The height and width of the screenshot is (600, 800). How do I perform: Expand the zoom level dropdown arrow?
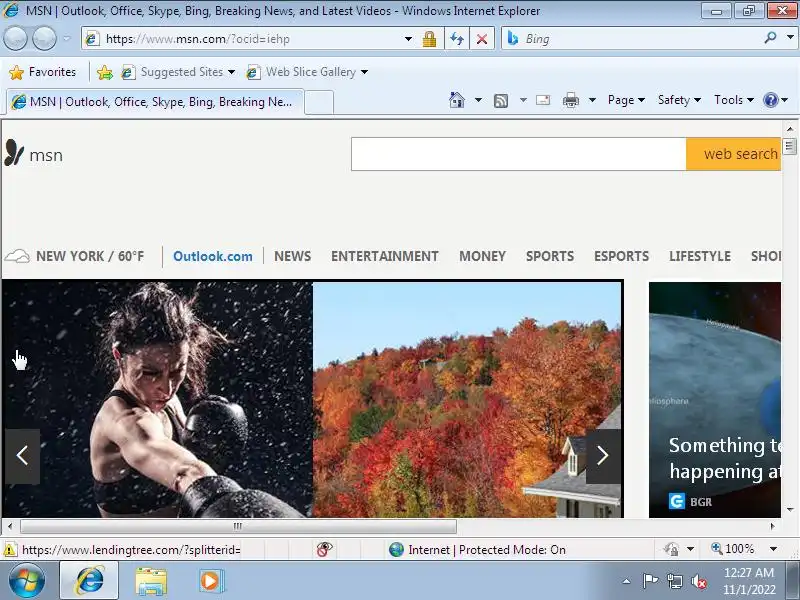coord(773,549)
